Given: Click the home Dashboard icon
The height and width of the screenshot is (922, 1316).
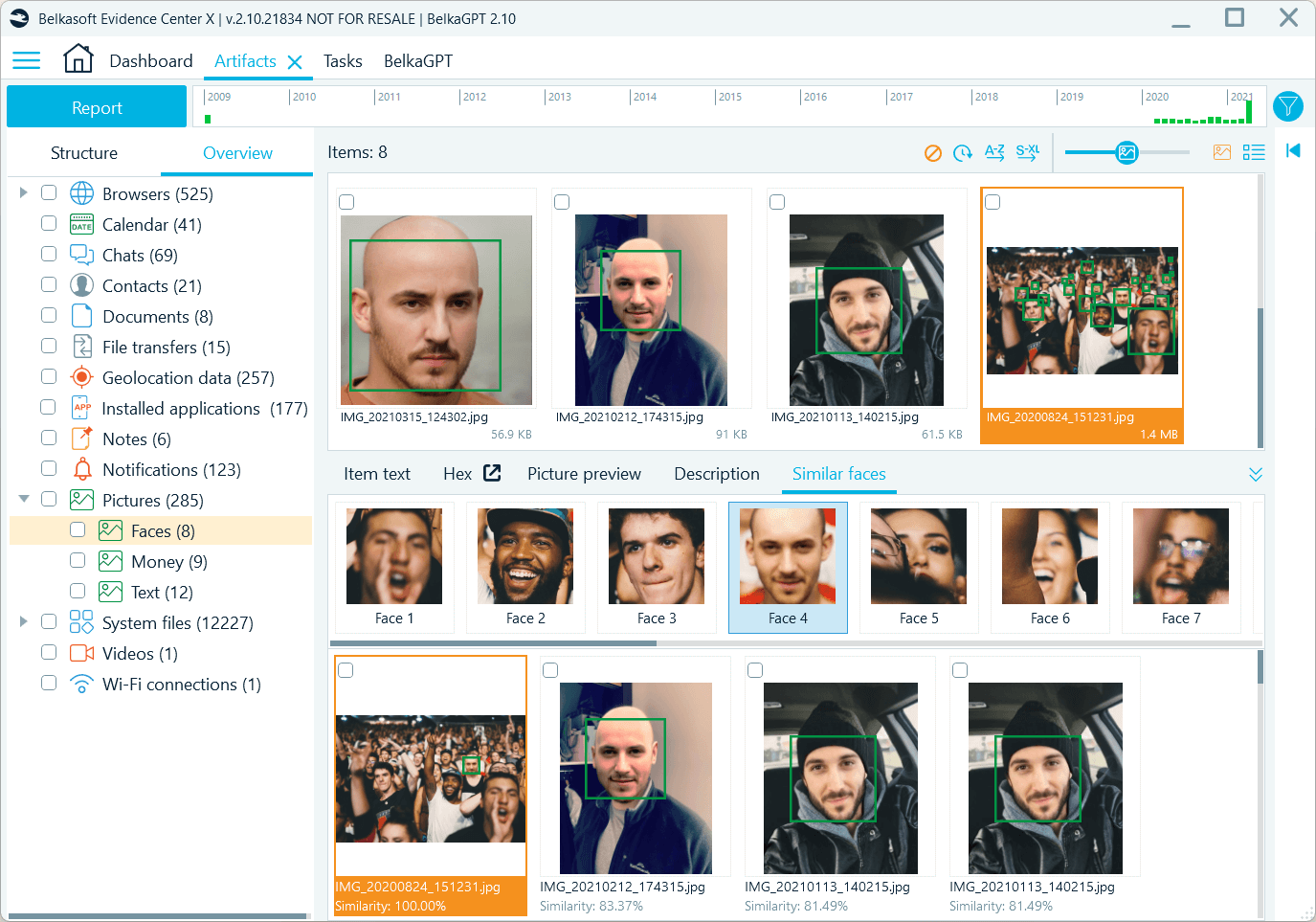Looking at the screenshot, I should click(x=78, y=59).
